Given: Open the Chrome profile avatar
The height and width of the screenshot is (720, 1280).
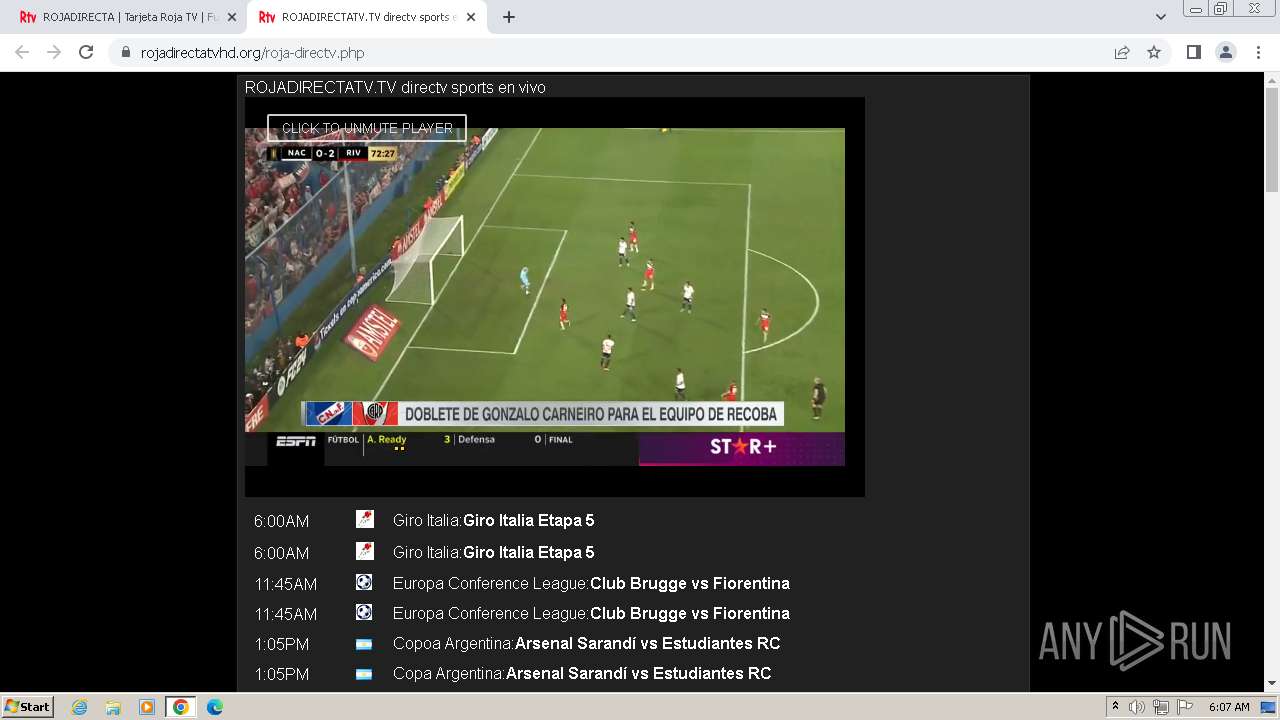Looking at the screenshot, I should coord(1226,53).
